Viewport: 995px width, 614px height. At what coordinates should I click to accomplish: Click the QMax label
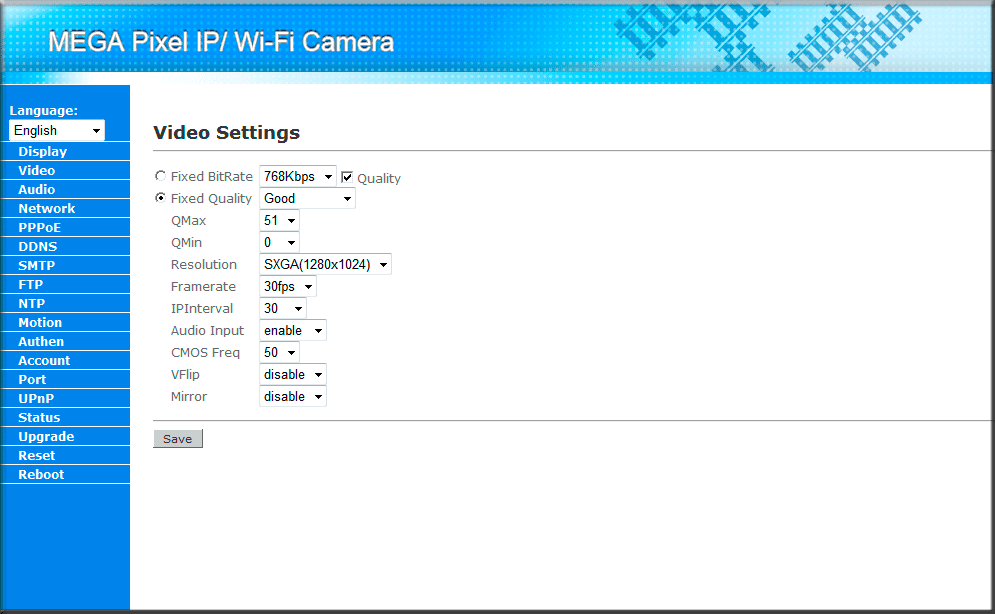click(188, 221)
